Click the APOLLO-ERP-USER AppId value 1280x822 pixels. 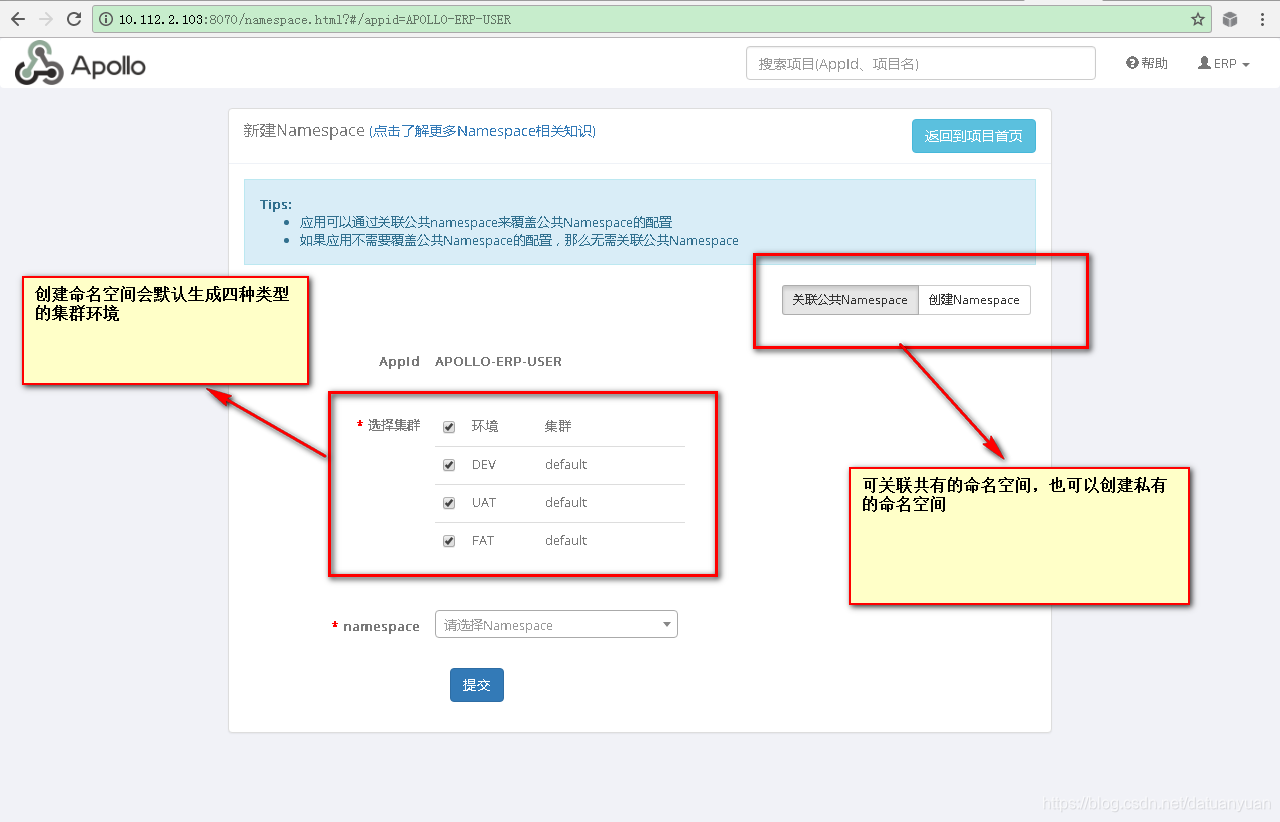pyautogui.click(x=498, y=361)
